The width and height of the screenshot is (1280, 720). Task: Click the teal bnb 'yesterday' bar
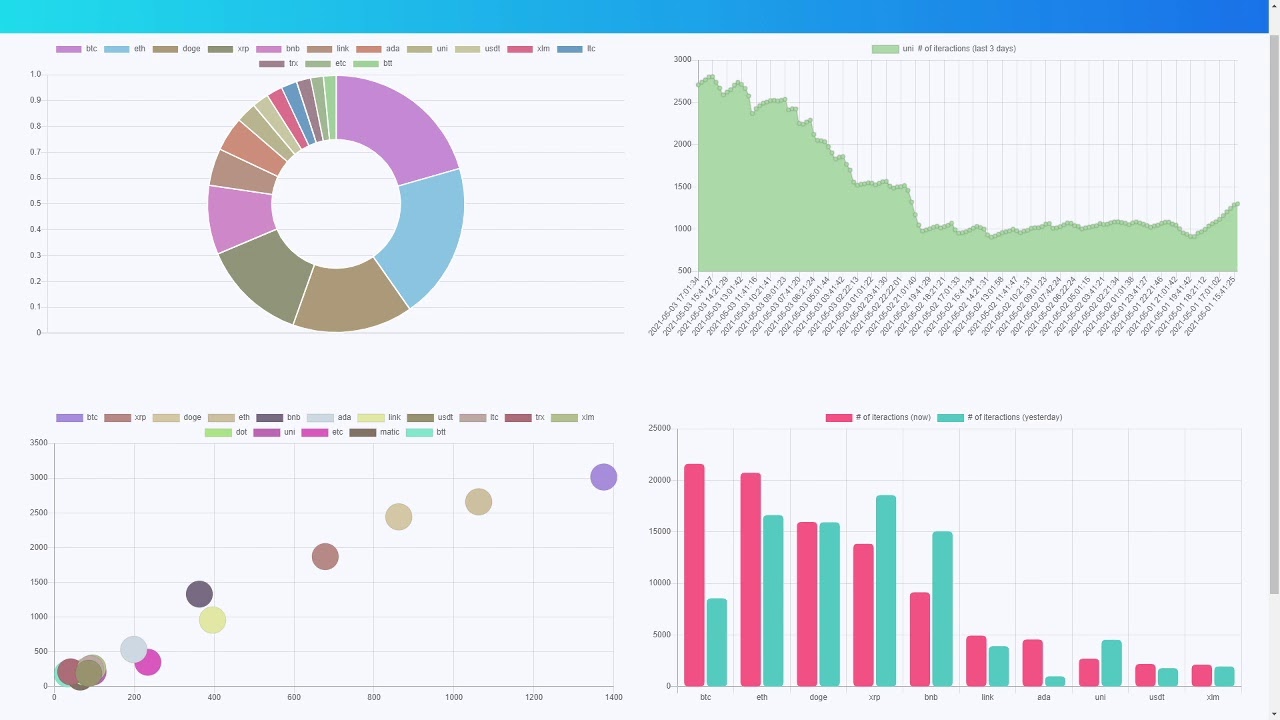942,609
